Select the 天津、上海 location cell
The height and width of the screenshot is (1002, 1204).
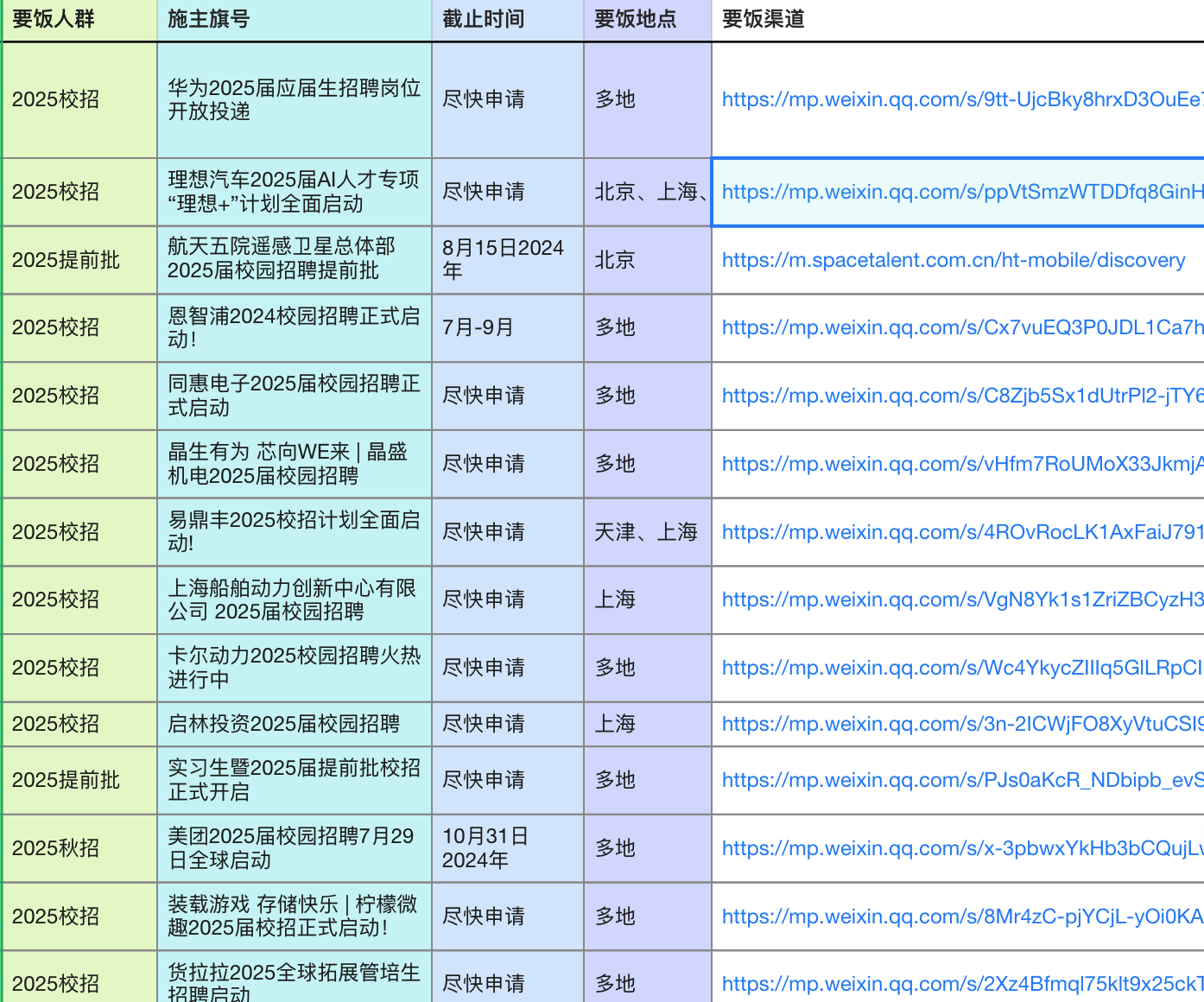(647, 532)
